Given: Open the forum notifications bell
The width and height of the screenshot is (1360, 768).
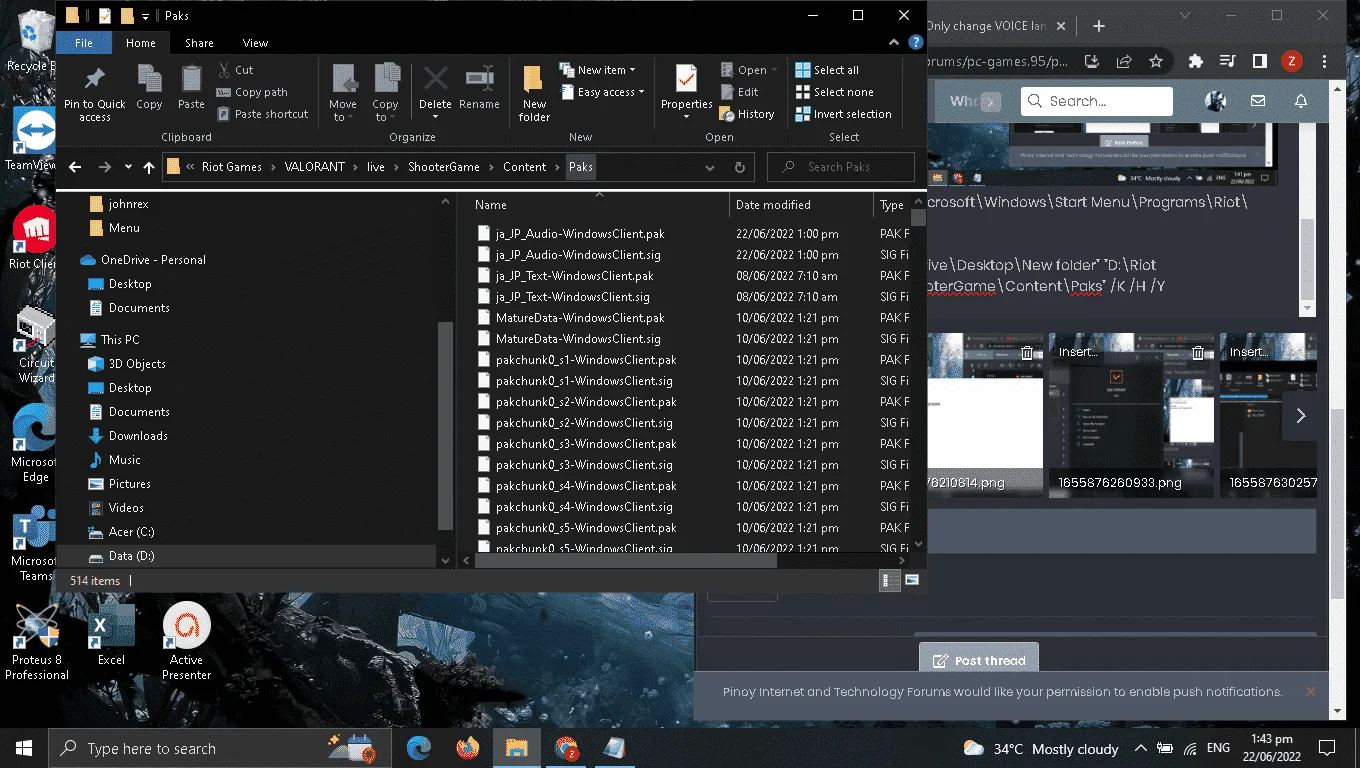Looking at the screenshot, I should click(1300, 101).
